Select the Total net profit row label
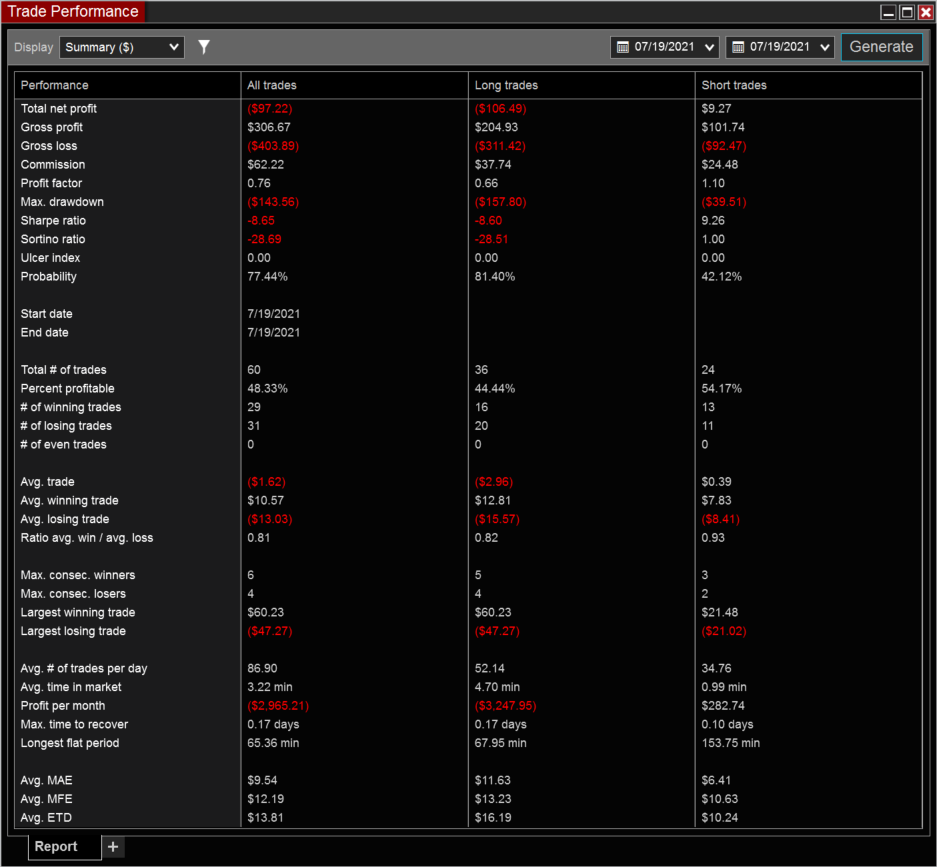Viewport: 937px width, 867px height. (x=59, y=108)
